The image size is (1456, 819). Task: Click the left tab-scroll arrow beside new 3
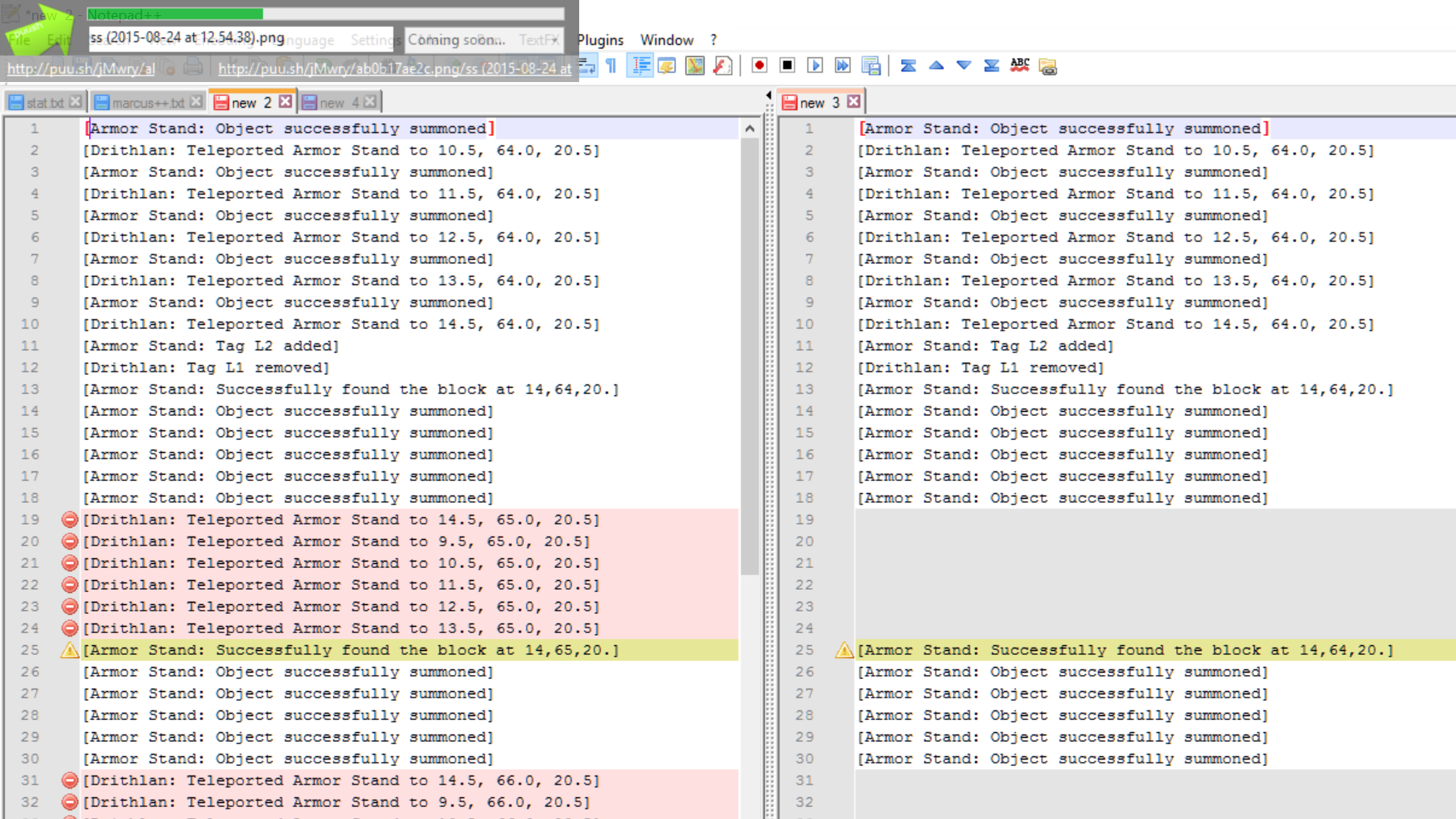[768, 95]
